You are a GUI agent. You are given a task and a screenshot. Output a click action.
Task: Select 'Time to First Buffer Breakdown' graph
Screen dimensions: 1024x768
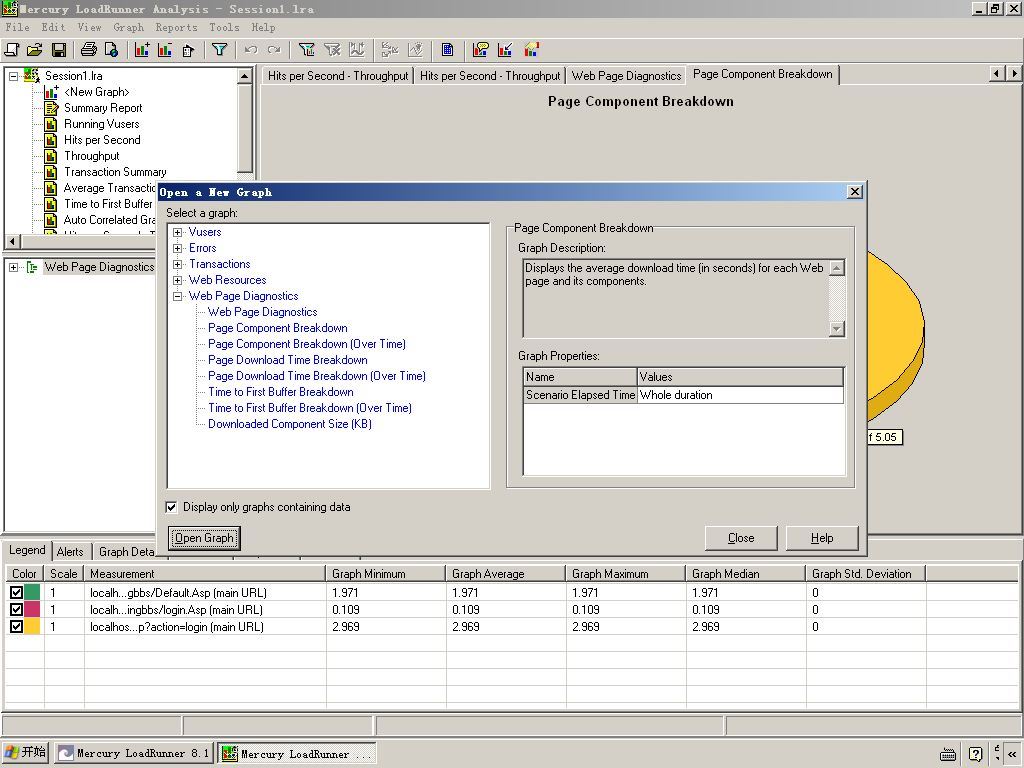point(281,392)
